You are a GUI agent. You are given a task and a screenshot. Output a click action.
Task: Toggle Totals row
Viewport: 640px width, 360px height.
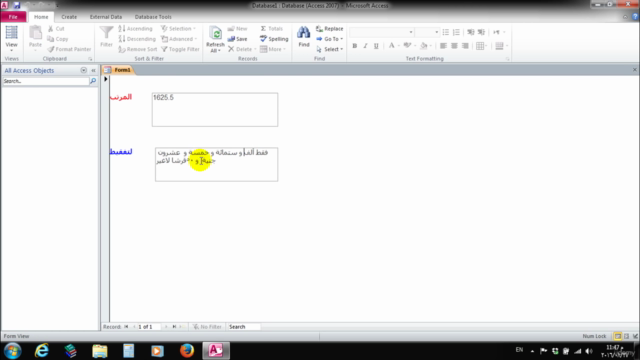point(271,29)
